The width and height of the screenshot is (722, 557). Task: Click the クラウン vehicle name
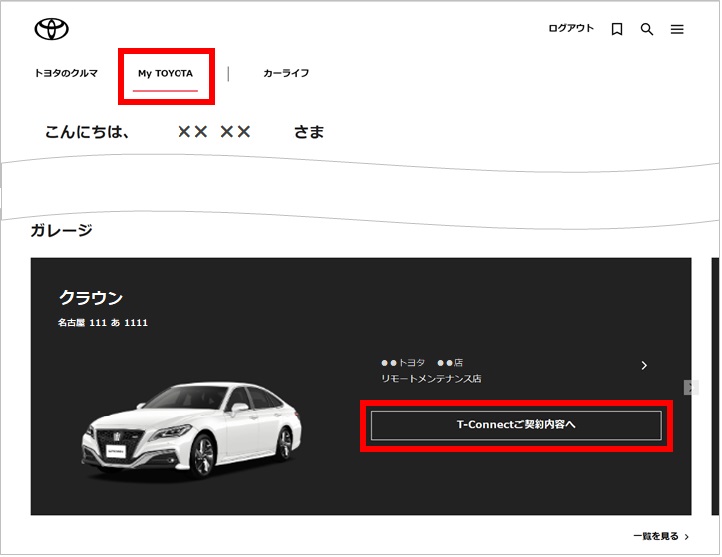pos(91,298)
